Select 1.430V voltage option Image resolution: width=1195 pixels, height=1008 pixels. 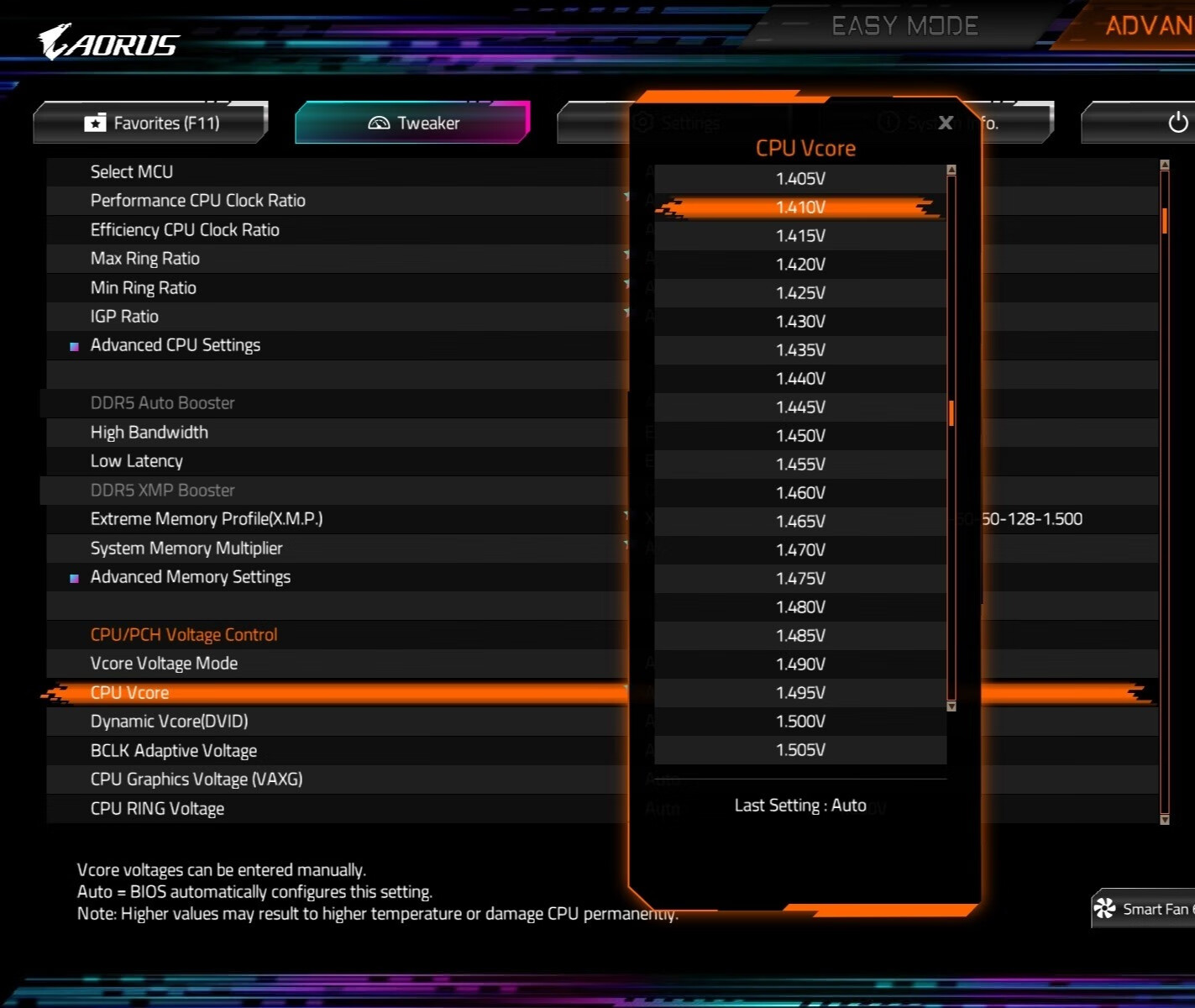coord(800,321)
